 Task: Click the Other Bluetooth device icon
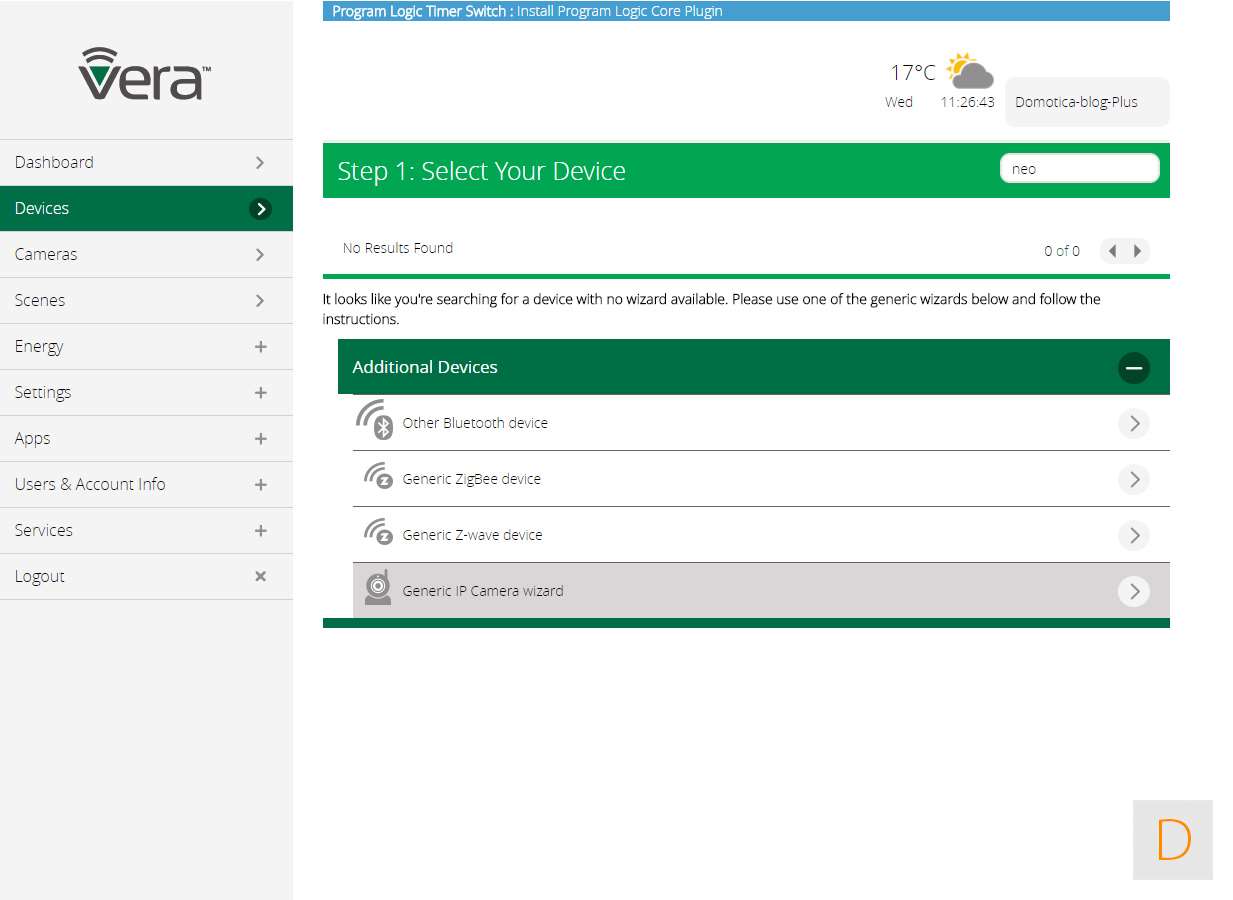(375, 421)
